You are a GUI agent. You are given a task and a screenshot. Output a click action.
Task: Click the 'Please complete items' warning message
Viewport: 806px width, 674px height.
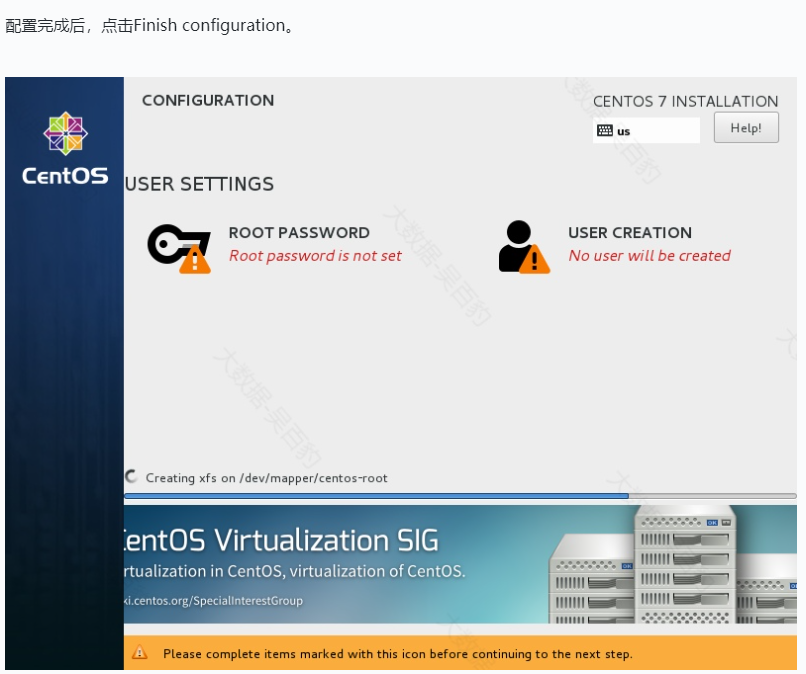point(397,654)
